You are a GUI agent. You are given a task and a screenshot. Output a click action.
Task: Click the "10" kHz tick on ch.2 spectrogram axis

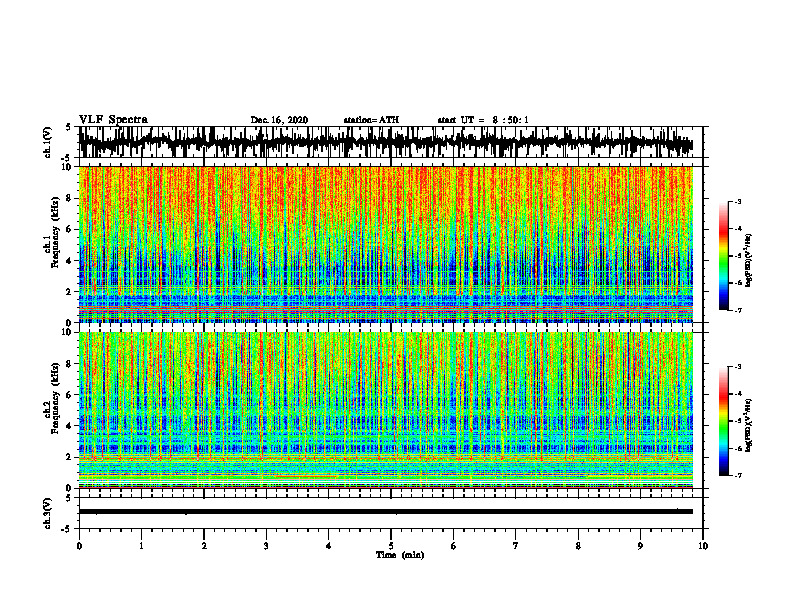point(68,332)
